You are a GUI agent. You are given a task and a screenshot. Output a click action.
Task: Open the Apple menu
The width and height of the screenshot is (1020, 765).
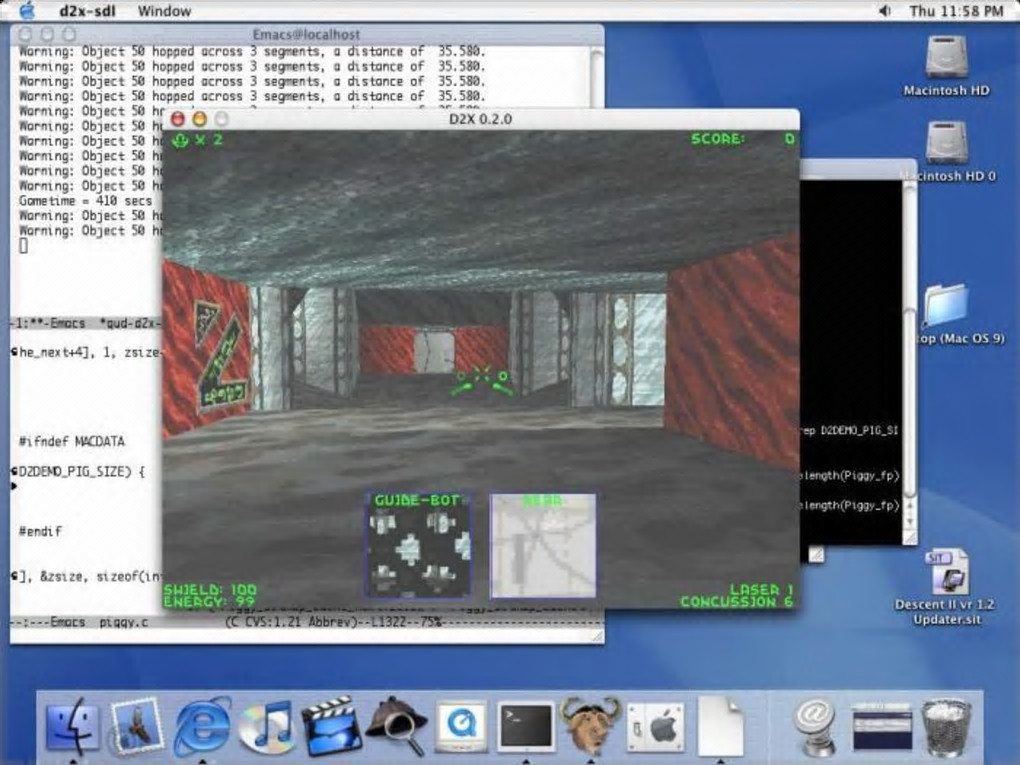[27, 10]
